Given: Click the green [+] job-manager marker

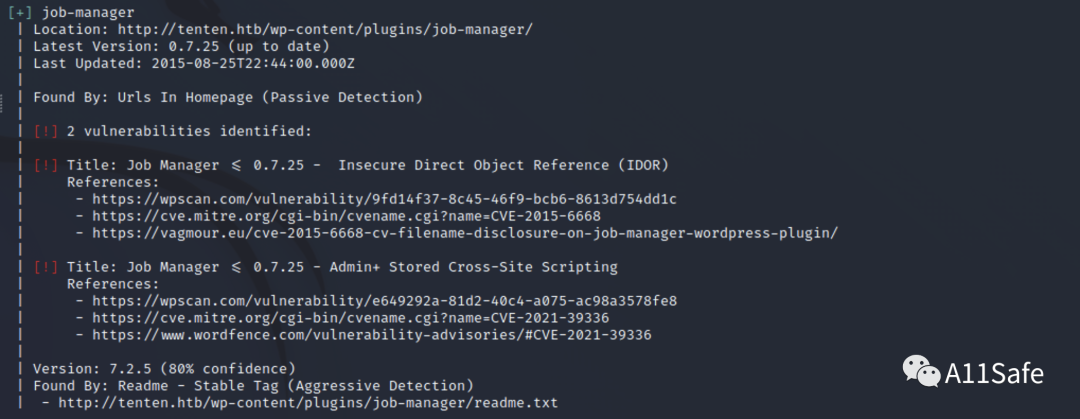Looking at the screenshot, I should (20, 13).
